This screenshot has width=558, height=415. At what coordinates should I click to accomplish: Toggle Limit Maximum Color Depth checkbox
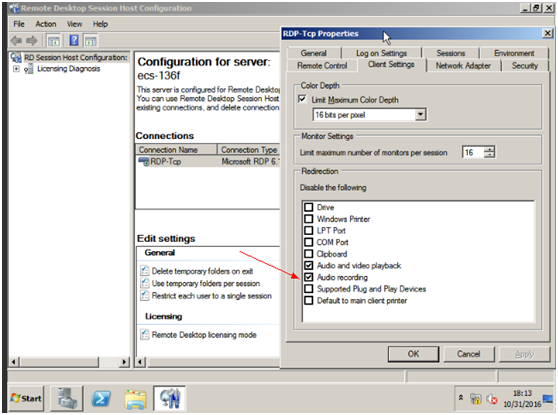302,99
